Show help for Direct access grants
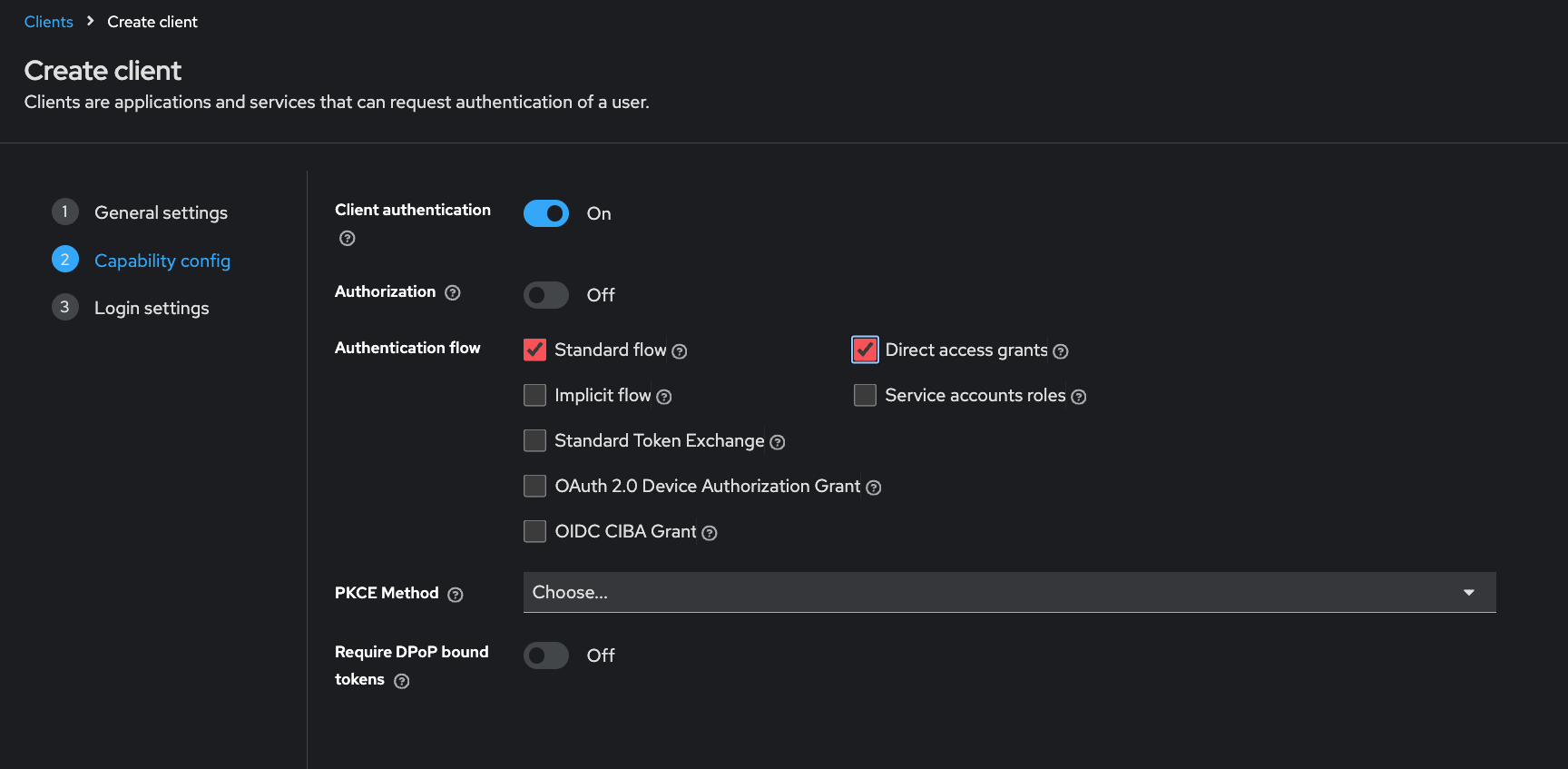The height and width of the screenshot is (769, 1568). (1061, 351)
